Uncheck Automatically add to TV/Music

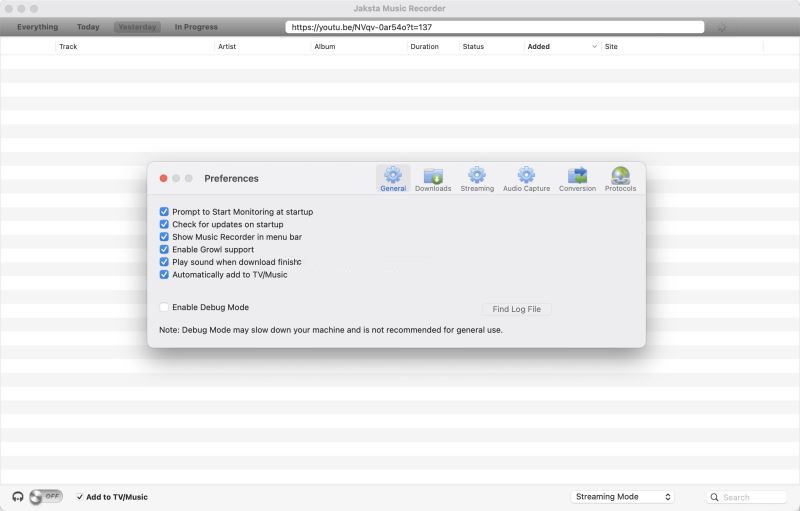coord(164,274)
